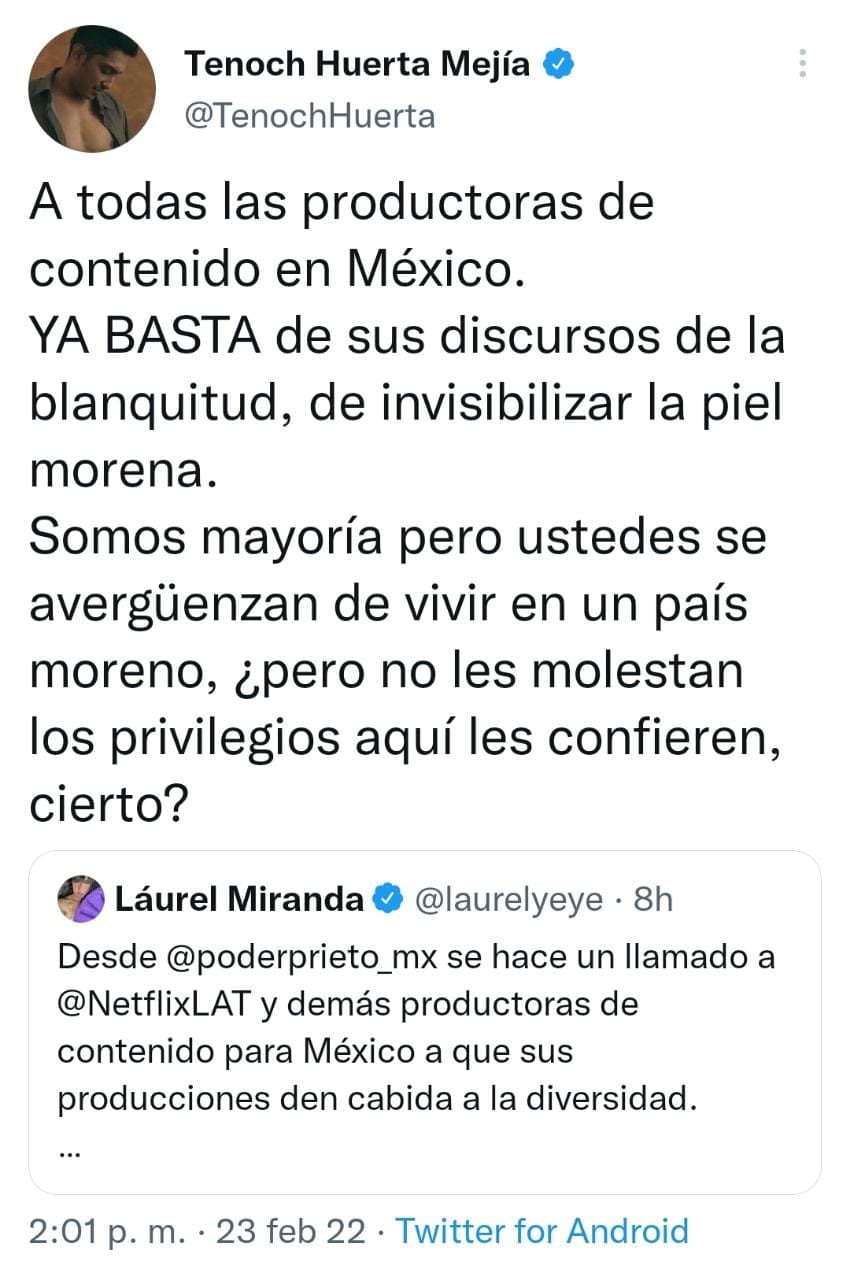The image size is (850, 1280).
Task: Click the blue verified badge beside Tenoch Huerta Mejía
Action: pyautogui.click(x=558, y=65)
